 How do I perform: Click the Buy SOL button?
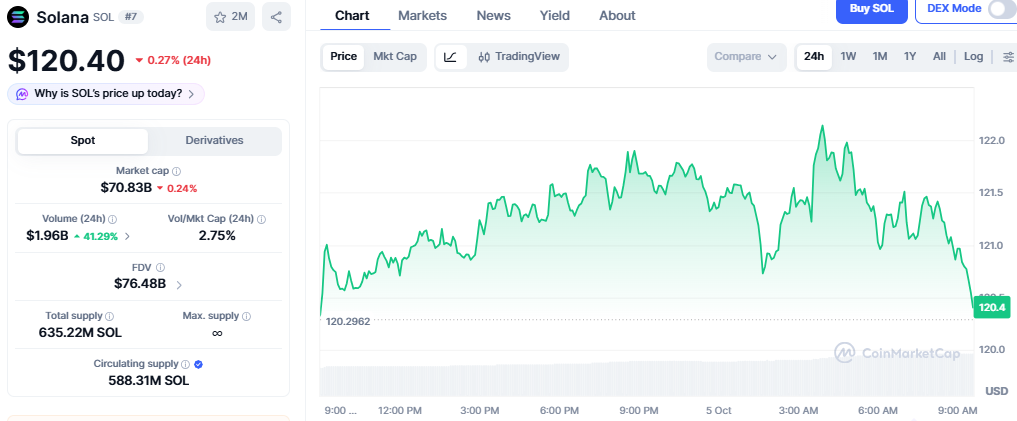pyautogui.click(x=872, y=9)
